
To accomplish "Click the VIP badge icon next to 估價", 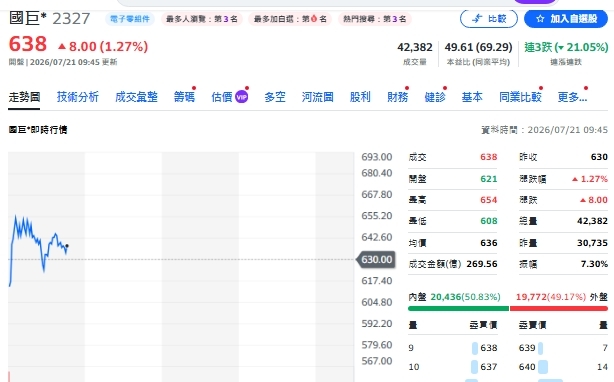I will pos(241,97).
